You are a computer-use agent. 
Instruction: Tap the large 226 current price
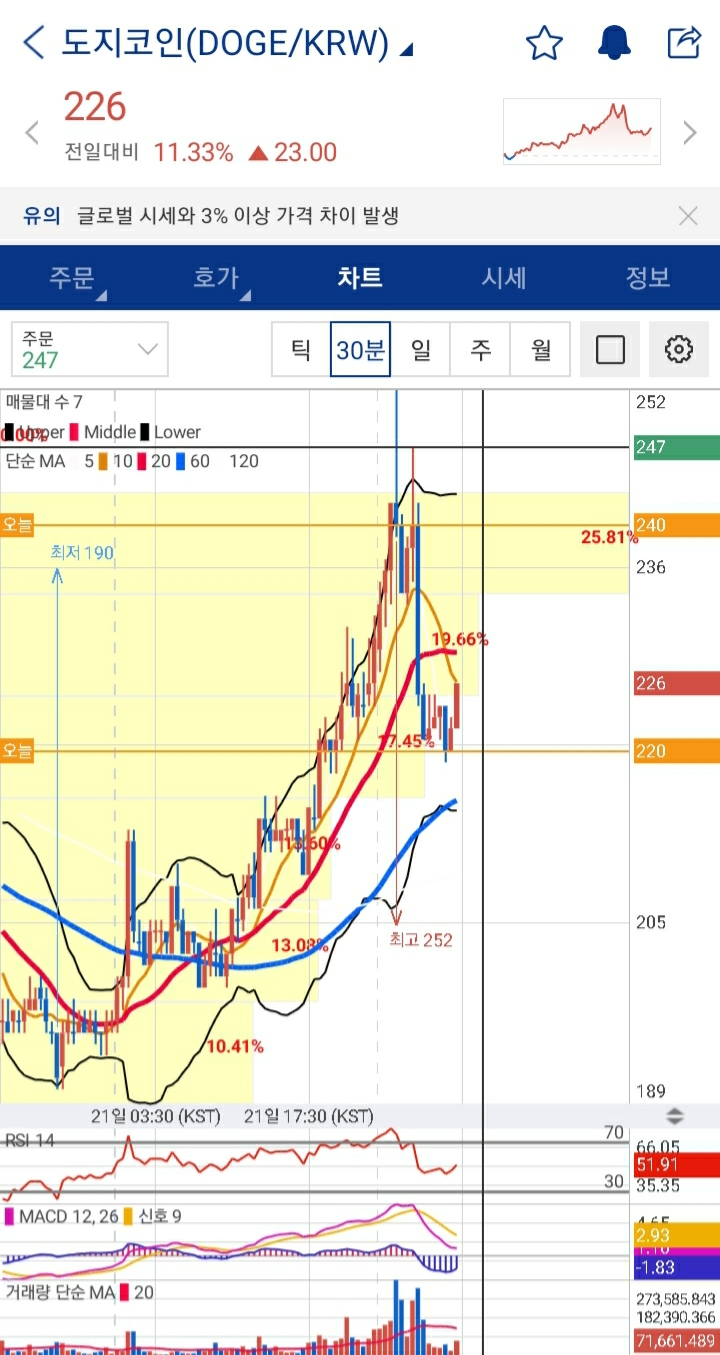tap(95, 107)
